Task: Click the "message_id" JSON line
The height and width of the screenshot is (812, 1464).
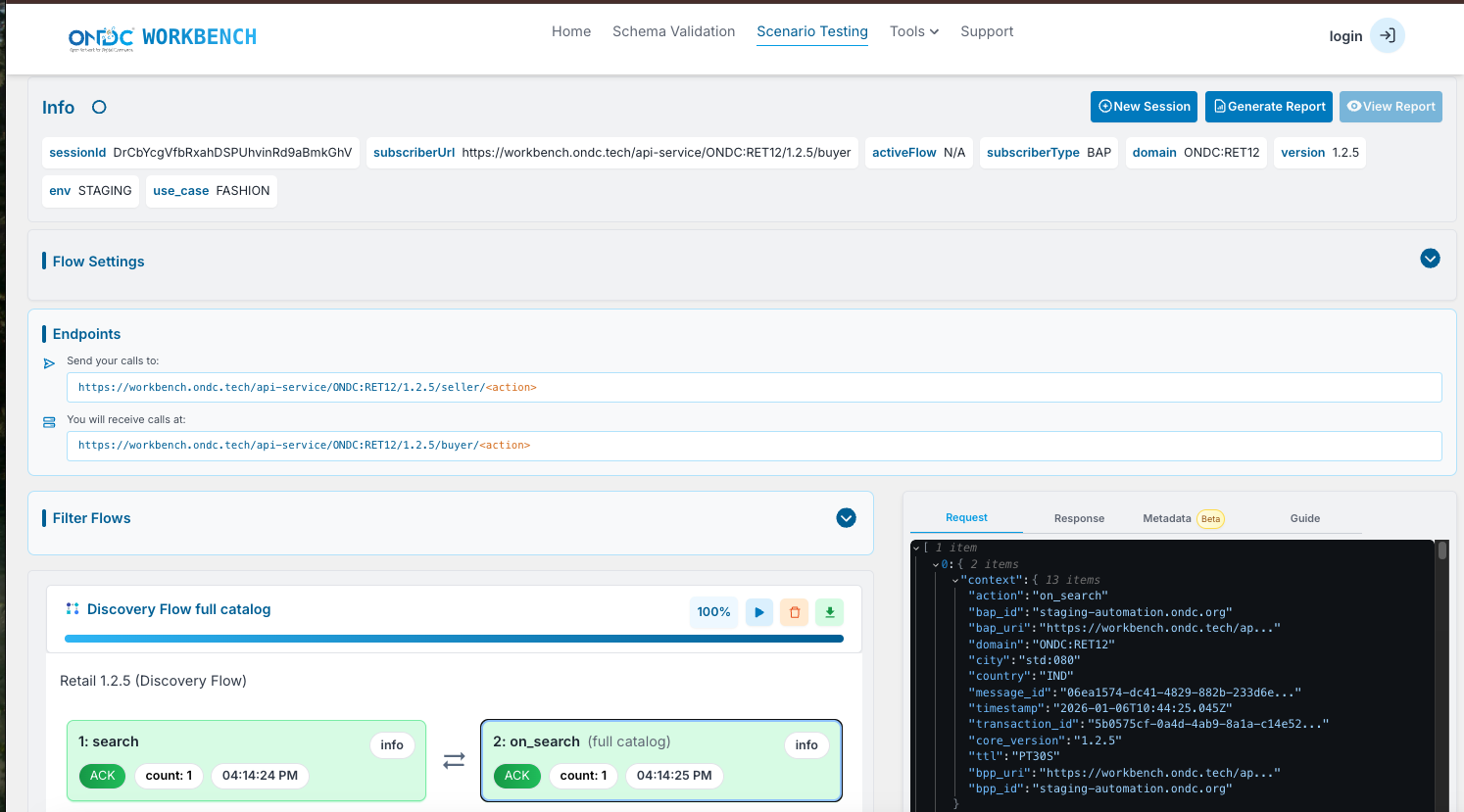Action: coord(1135,693)
